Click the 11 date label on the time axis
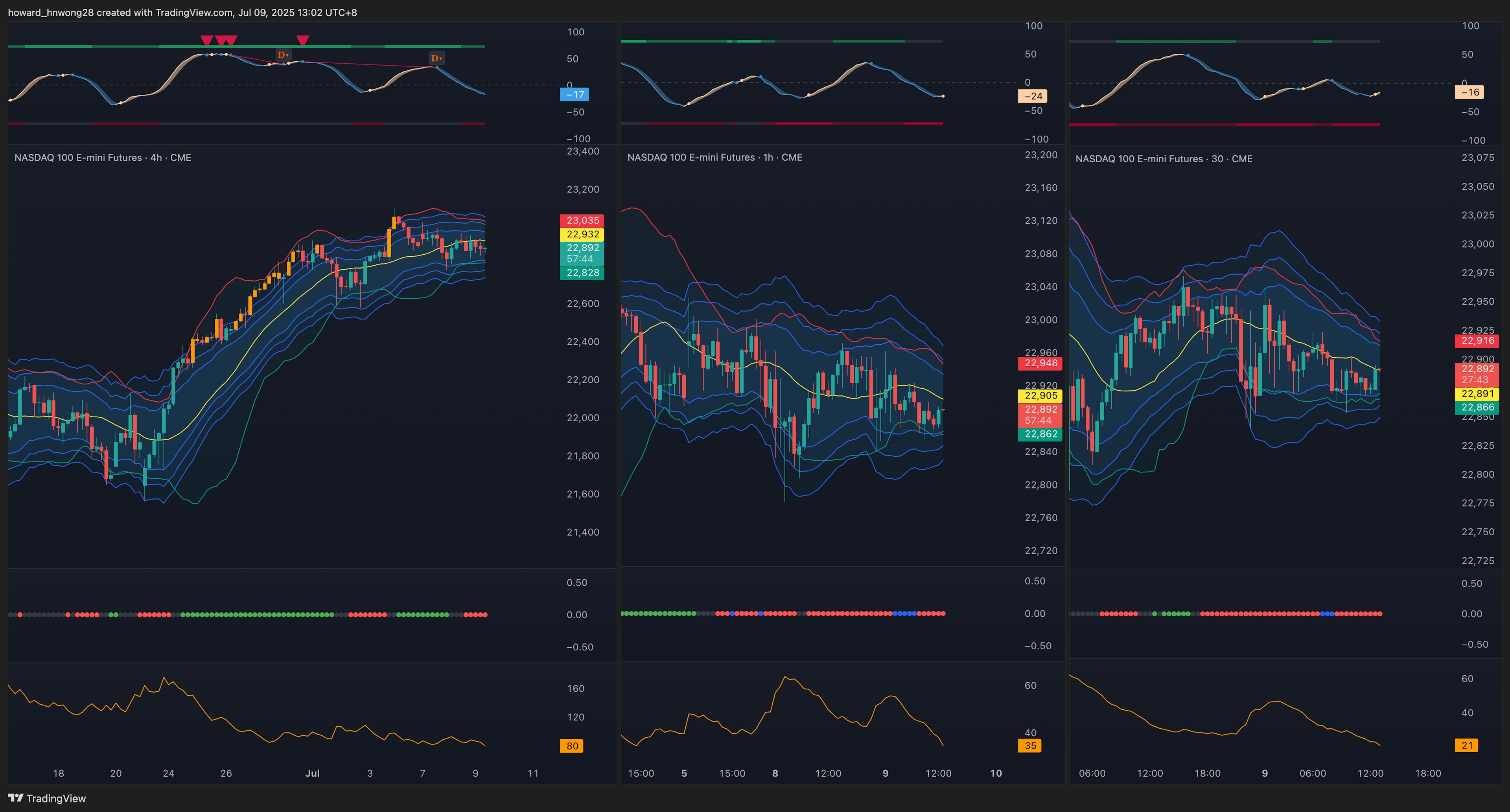Screen dimensions: 1510x812 [533, 773]
